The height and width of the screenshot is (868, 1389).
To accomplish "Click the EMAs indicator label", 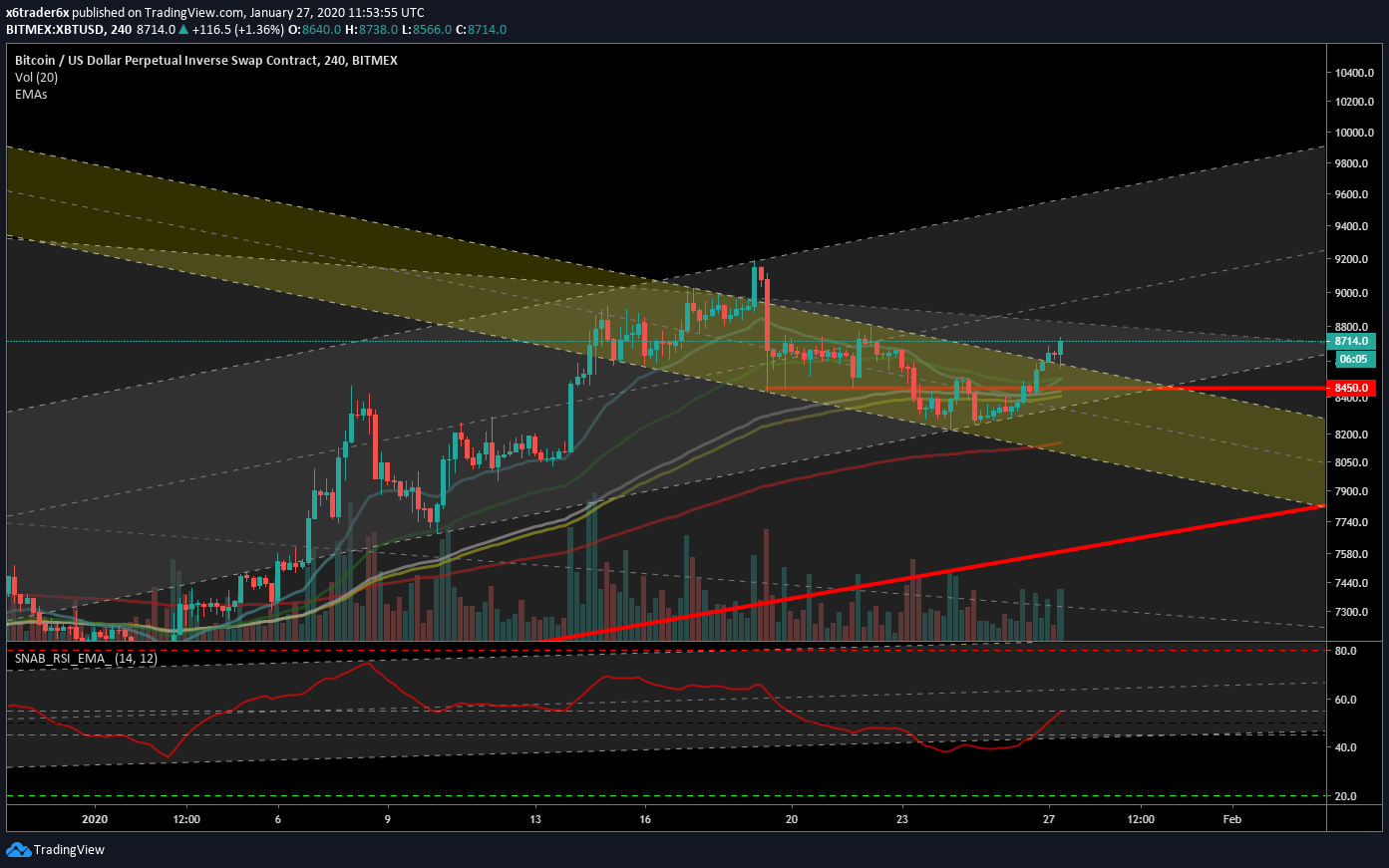I will point(31,95).
